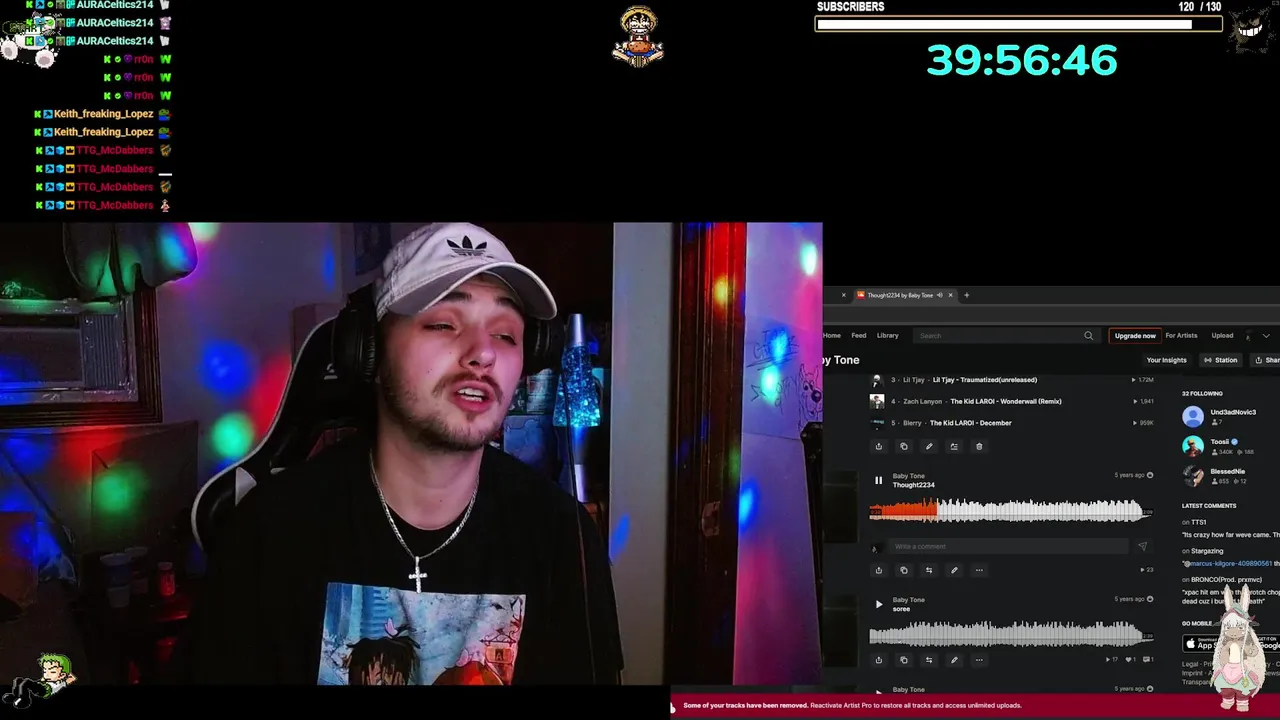Click Toosii avatar thumbnail
Image resolution: width=1280 pixels, height=720 pixels.
click(x=1193, y=446)
